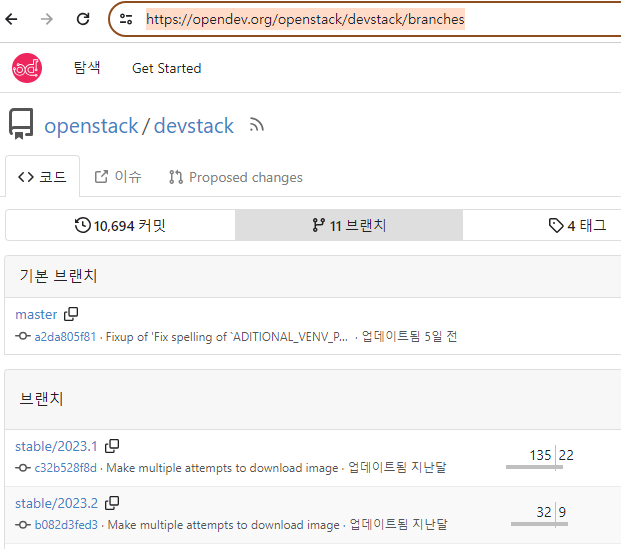Open commit b082d3fed3
Screen dimensions: 621x549
(66, 525)
